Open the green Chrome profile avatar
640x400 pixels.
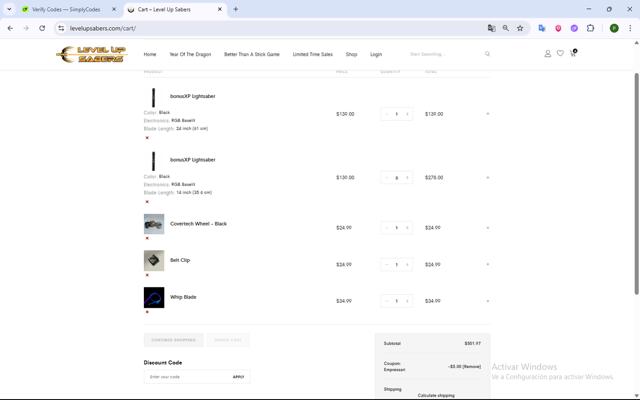[x=614, y=28]
